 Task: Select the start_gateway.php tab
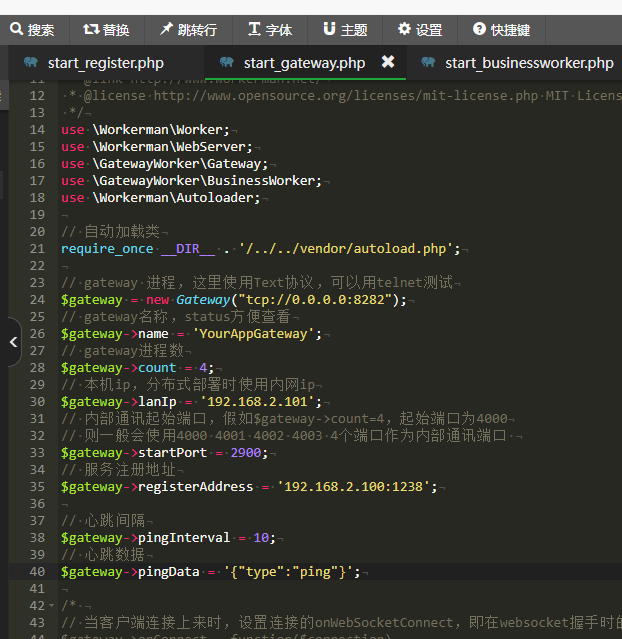tap(304, 63)
